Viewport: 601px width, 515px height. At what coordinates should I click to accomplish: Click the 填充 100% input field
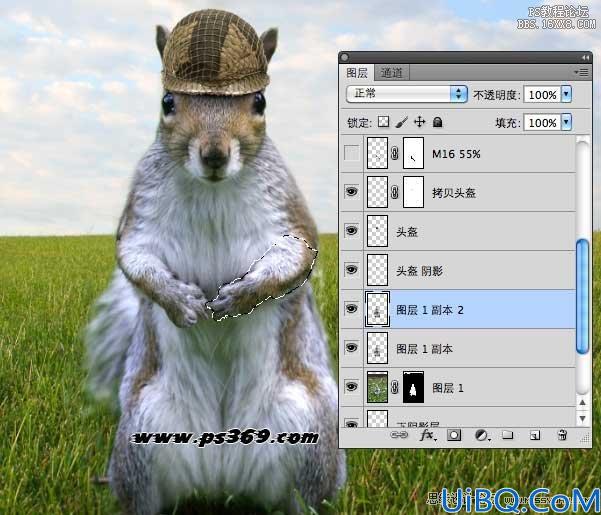point(542,123)
